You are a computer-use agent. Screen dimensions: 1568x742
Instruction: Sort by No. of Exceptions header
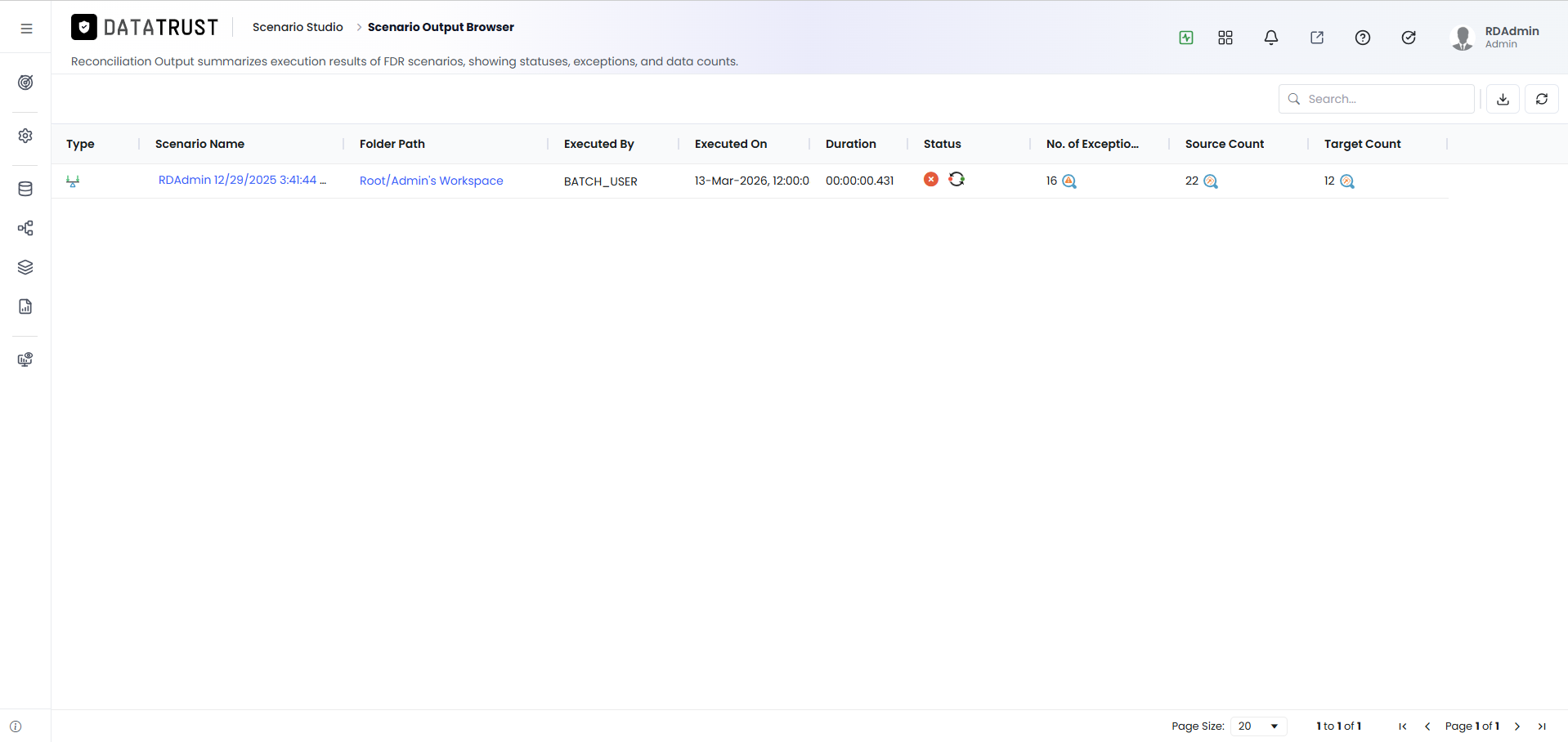click(x=1092, y=144)
